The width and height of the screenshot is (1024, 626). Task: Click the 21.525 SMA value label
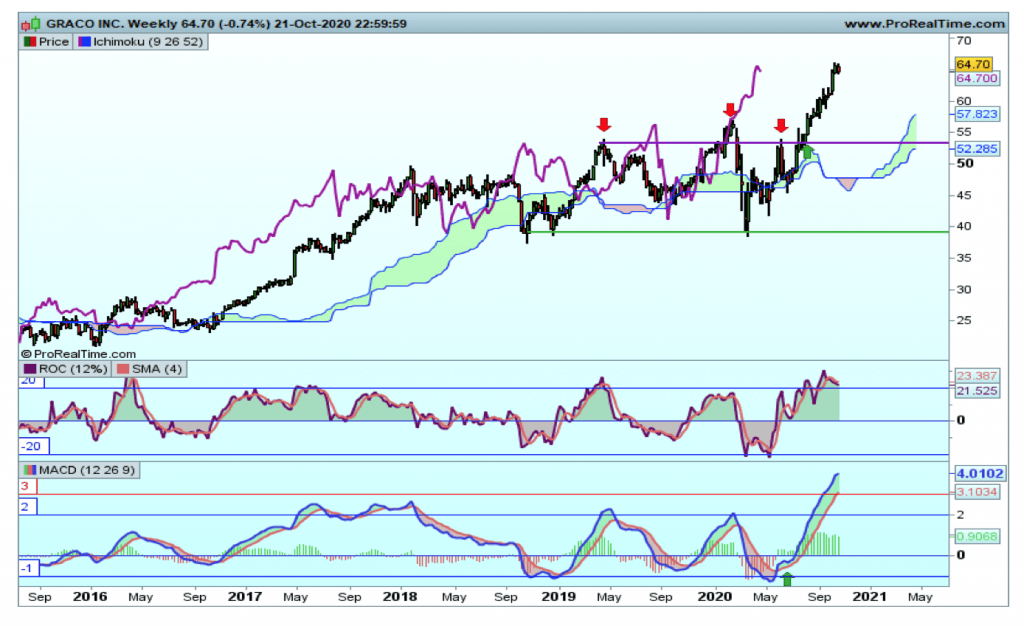click(977, 391)
